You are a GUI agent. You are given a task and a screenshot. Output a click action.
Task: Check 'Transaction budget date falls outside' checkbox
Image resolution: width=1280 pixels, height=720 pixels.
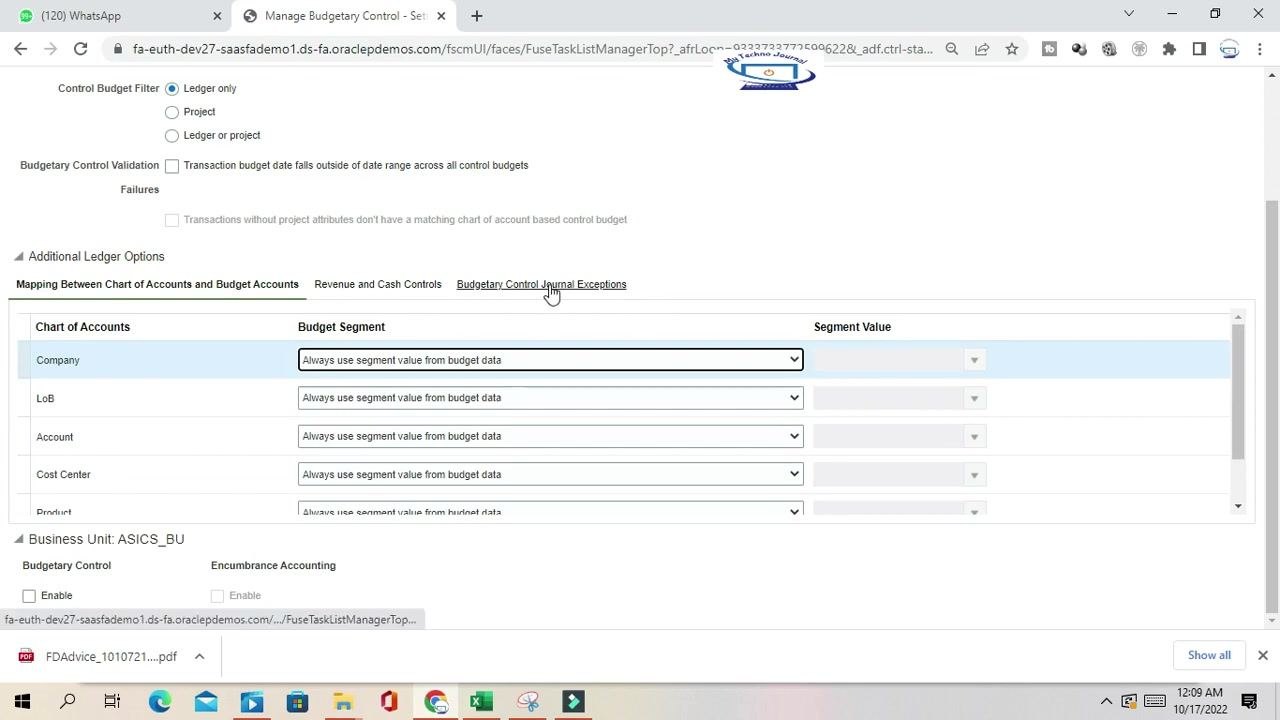coord(172,166)
